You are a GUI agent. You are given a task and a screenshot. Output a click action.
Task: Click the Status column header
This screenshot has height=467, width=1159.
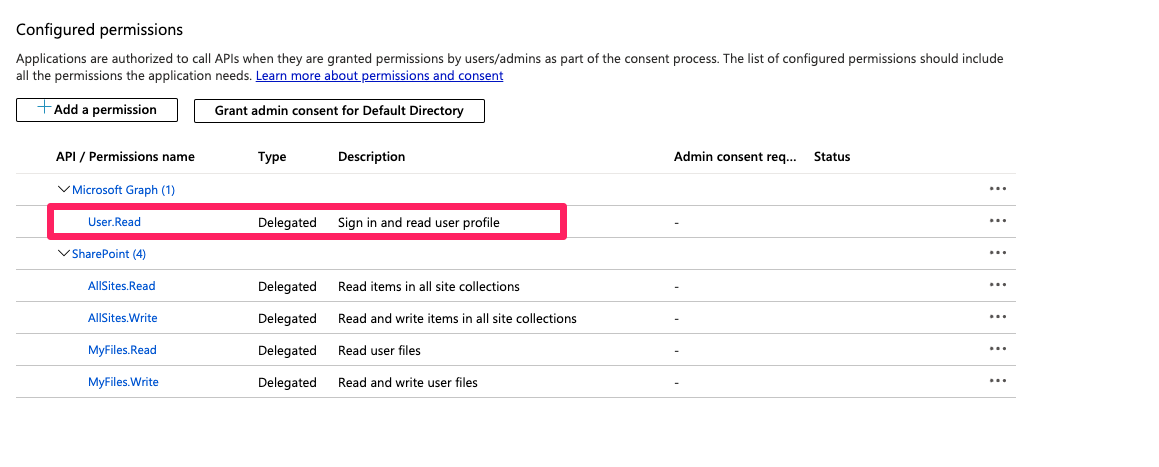pos(832,157)
